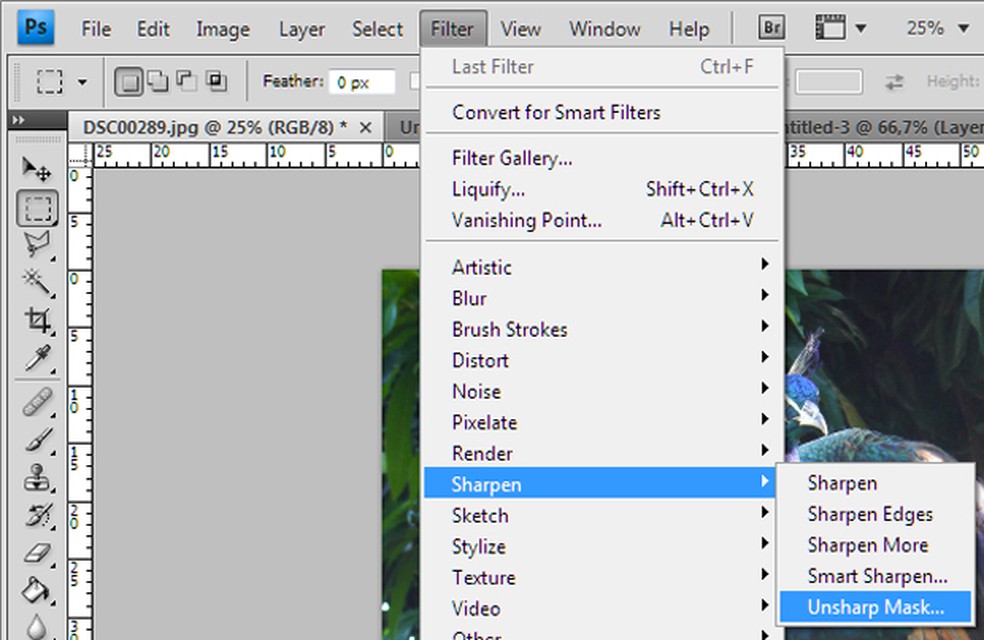The height and width of the screenshot is (640, 984).
Task: Open Unsharp Mask dialog
Action: tap(875, 607)
